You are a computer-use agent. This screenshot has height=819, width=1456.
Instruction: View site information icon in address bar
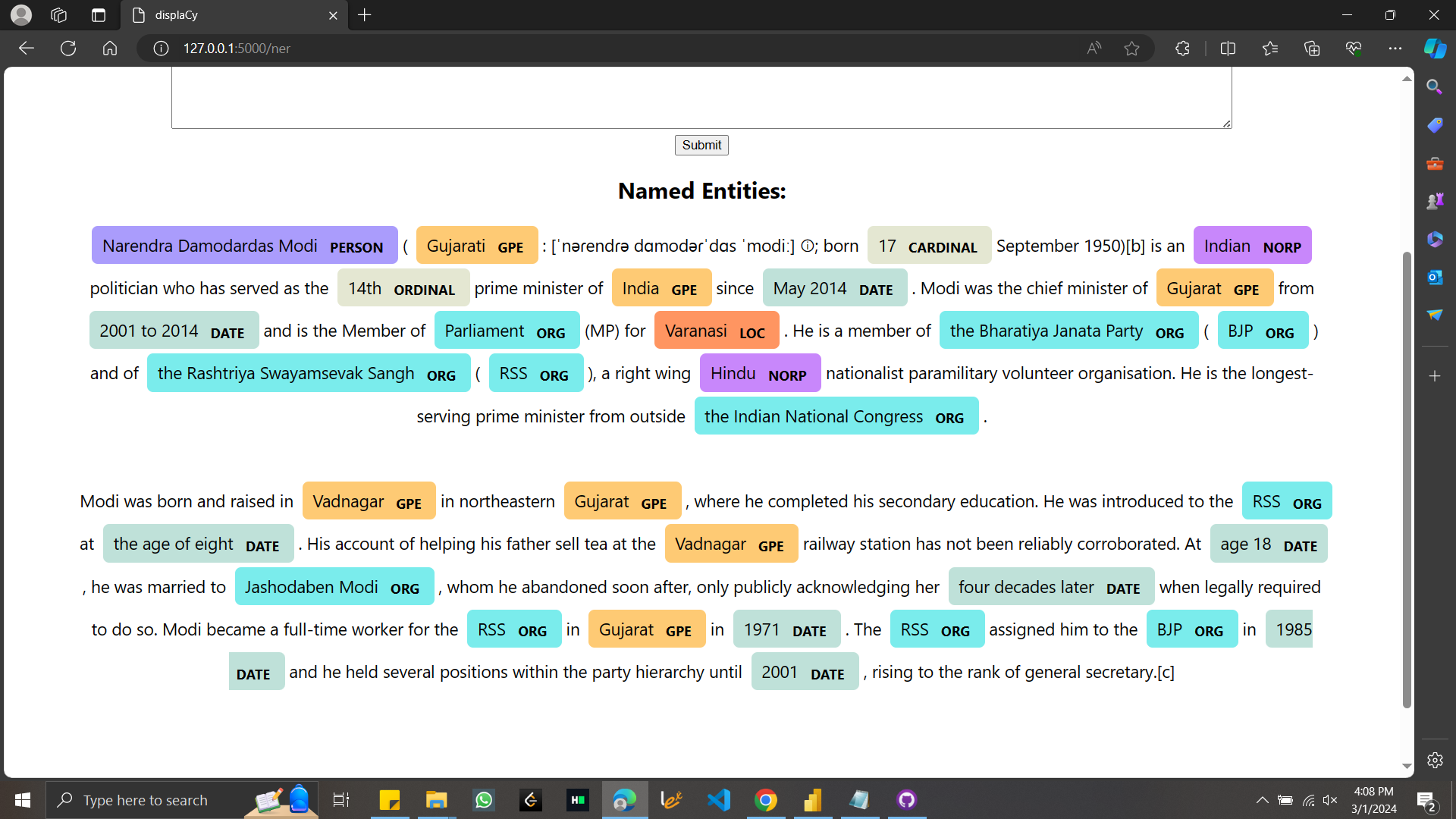(x=161, y=48)
